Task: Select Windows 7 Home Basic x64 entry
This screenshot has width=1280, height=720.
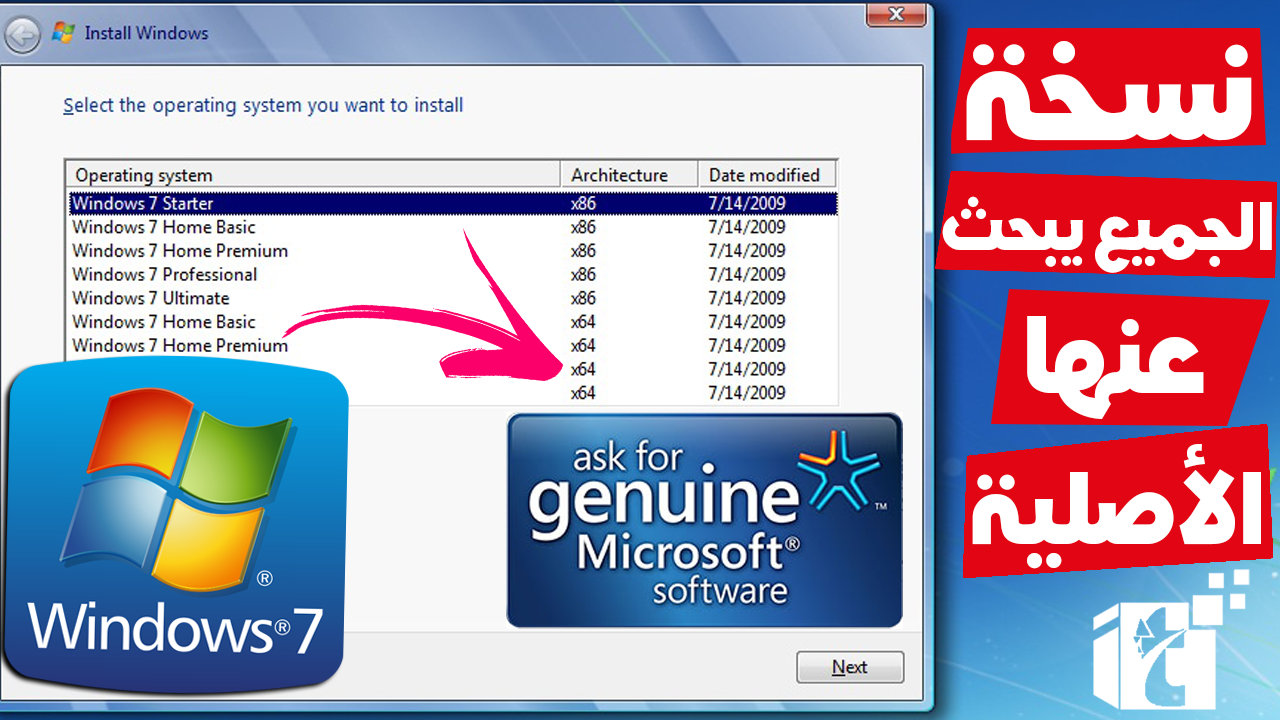Action: point(452,322)
